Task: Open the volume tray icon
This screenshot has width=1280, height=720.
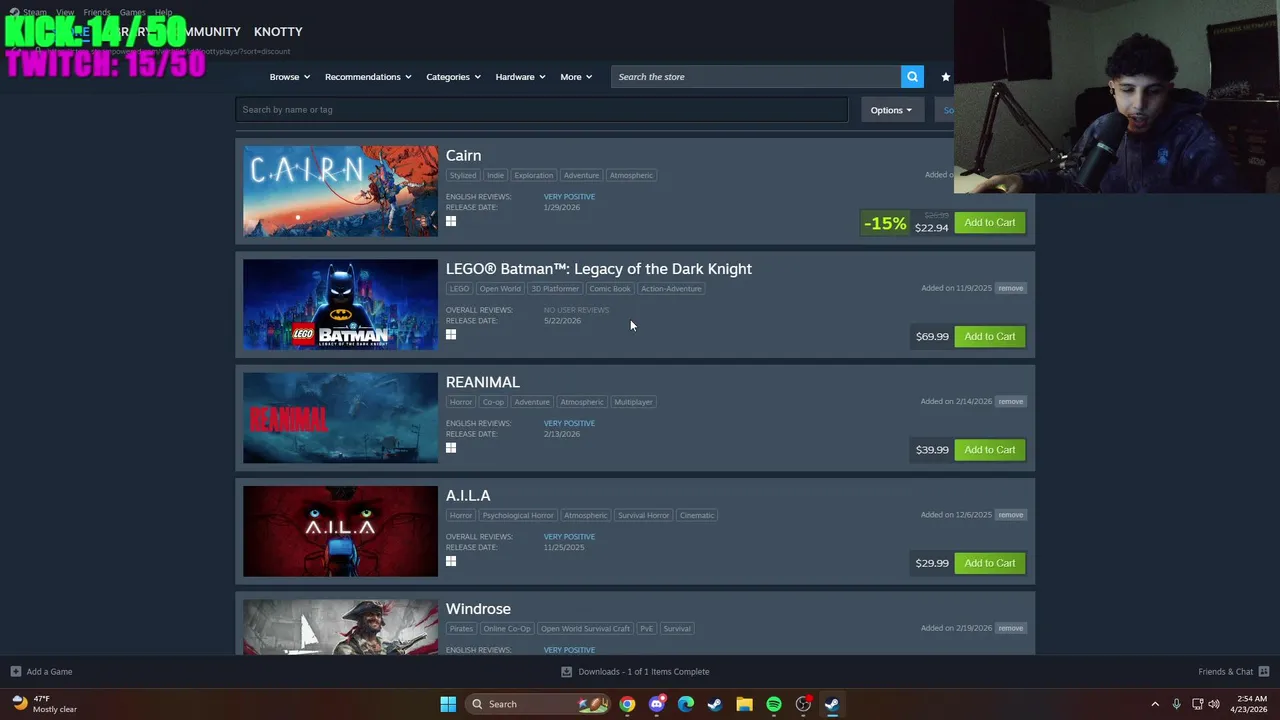Action: point(1215,704)
